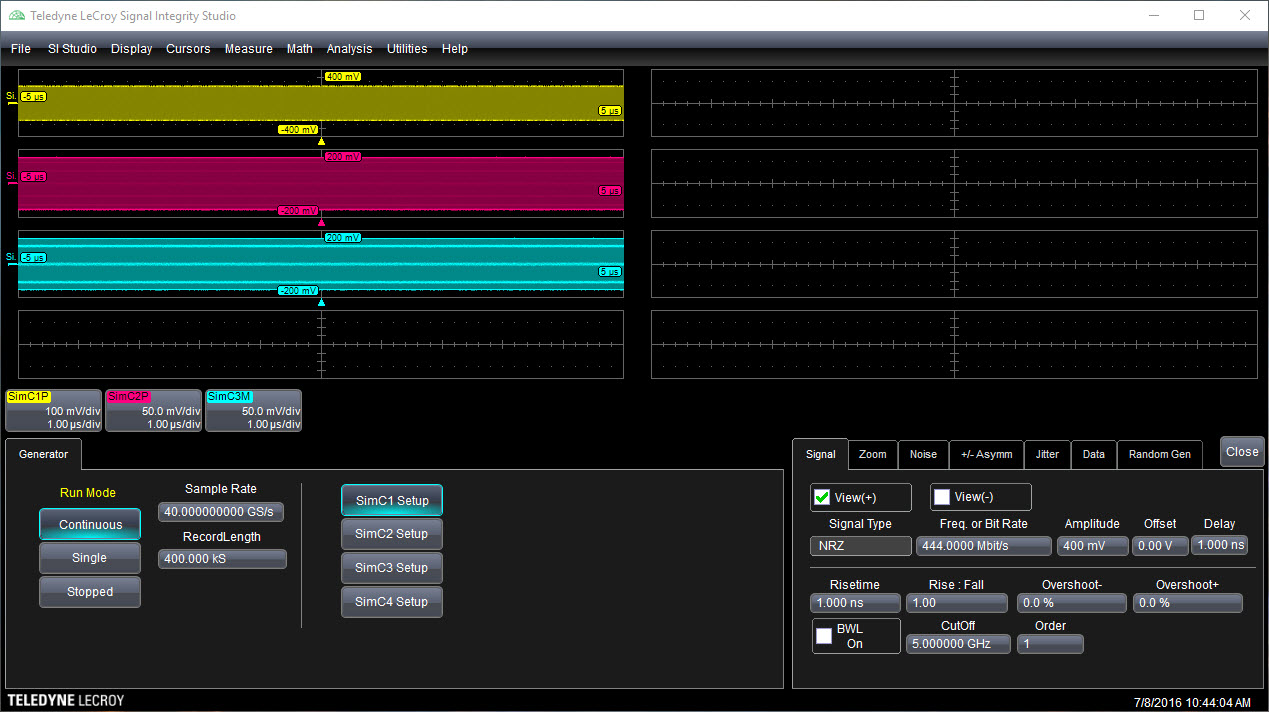Click the Amplitude 400 mV field
This screenshot has width=1269, height=712.
pos(1093,546)
